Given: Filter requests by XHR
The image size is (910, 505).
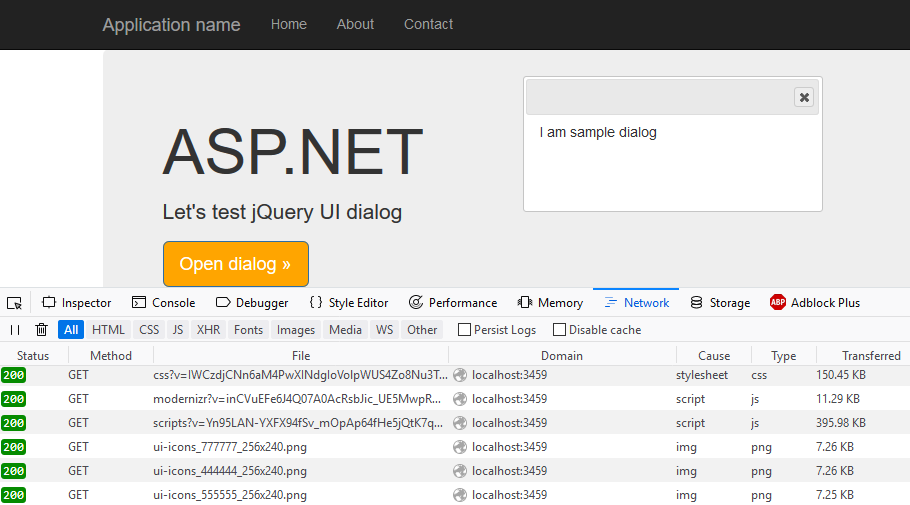Looking at the screenshot, I should point(208,330).
